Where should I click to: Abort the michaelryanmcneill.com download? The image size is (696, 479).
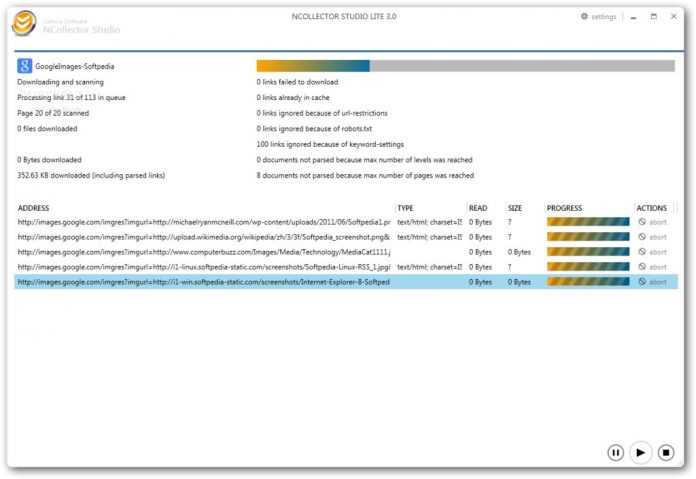tap(652, 222)
